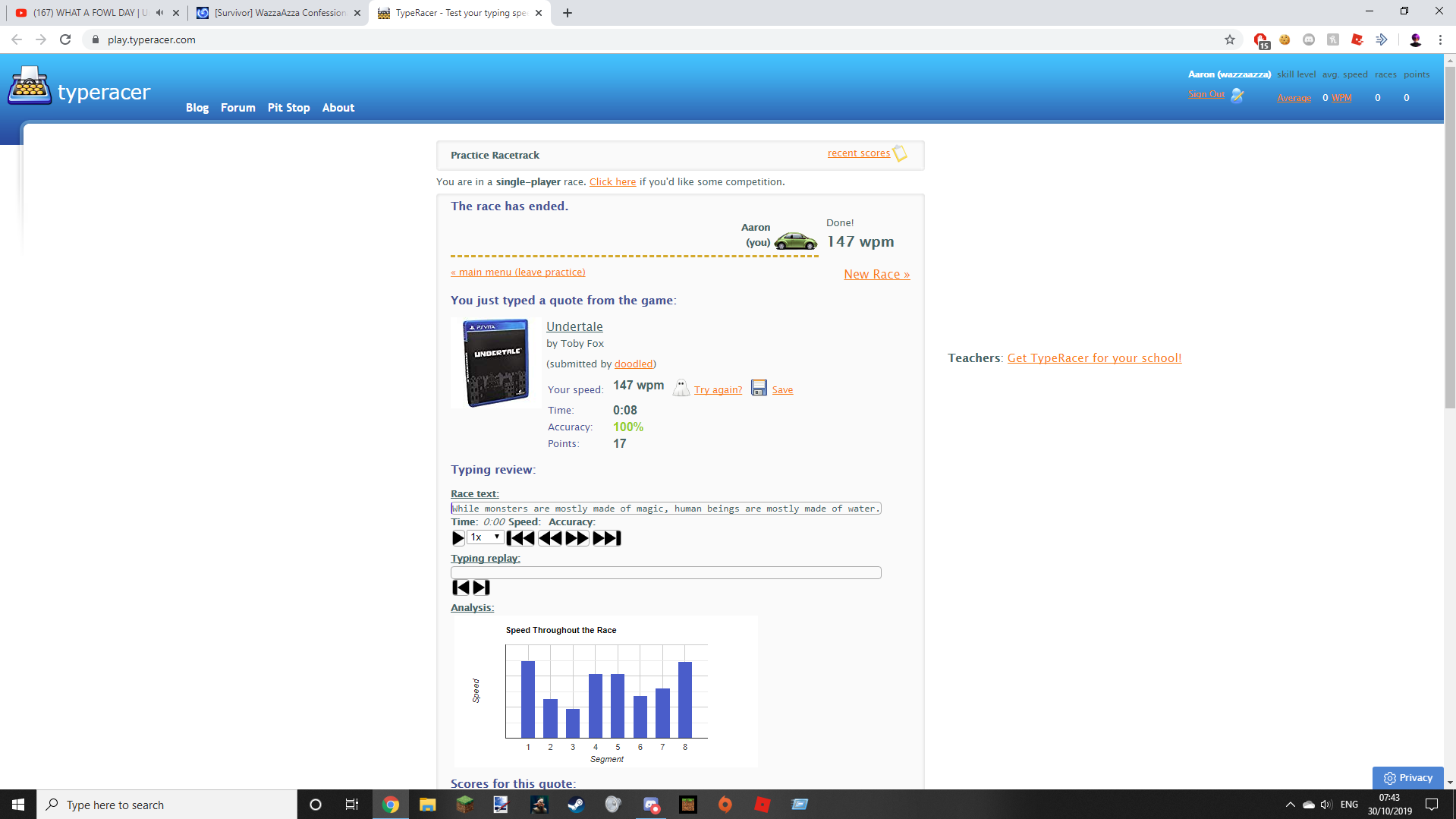Click the Average skill level link
The height and width of the screenshot is (819, 1456).
1294,98
